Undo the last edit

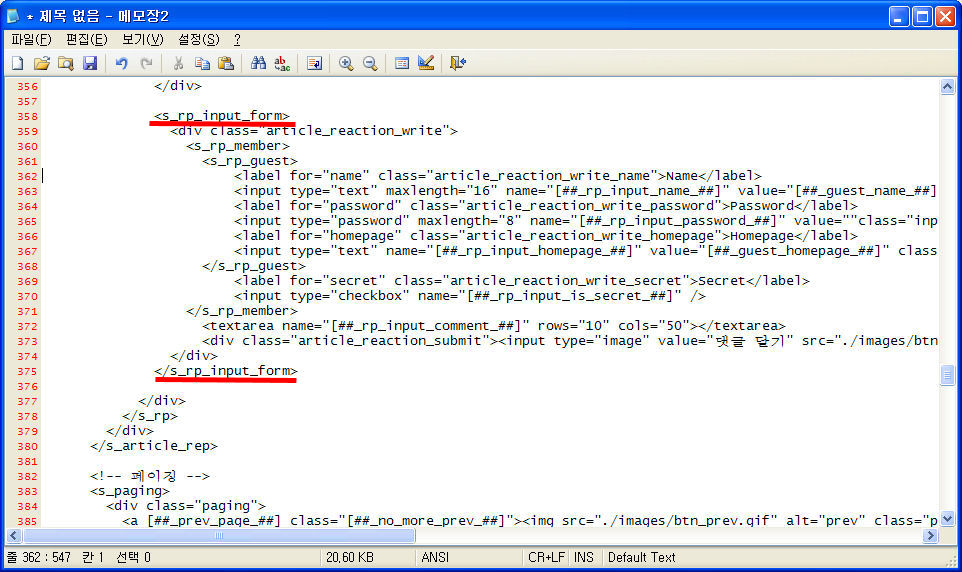tap(121, 63)
